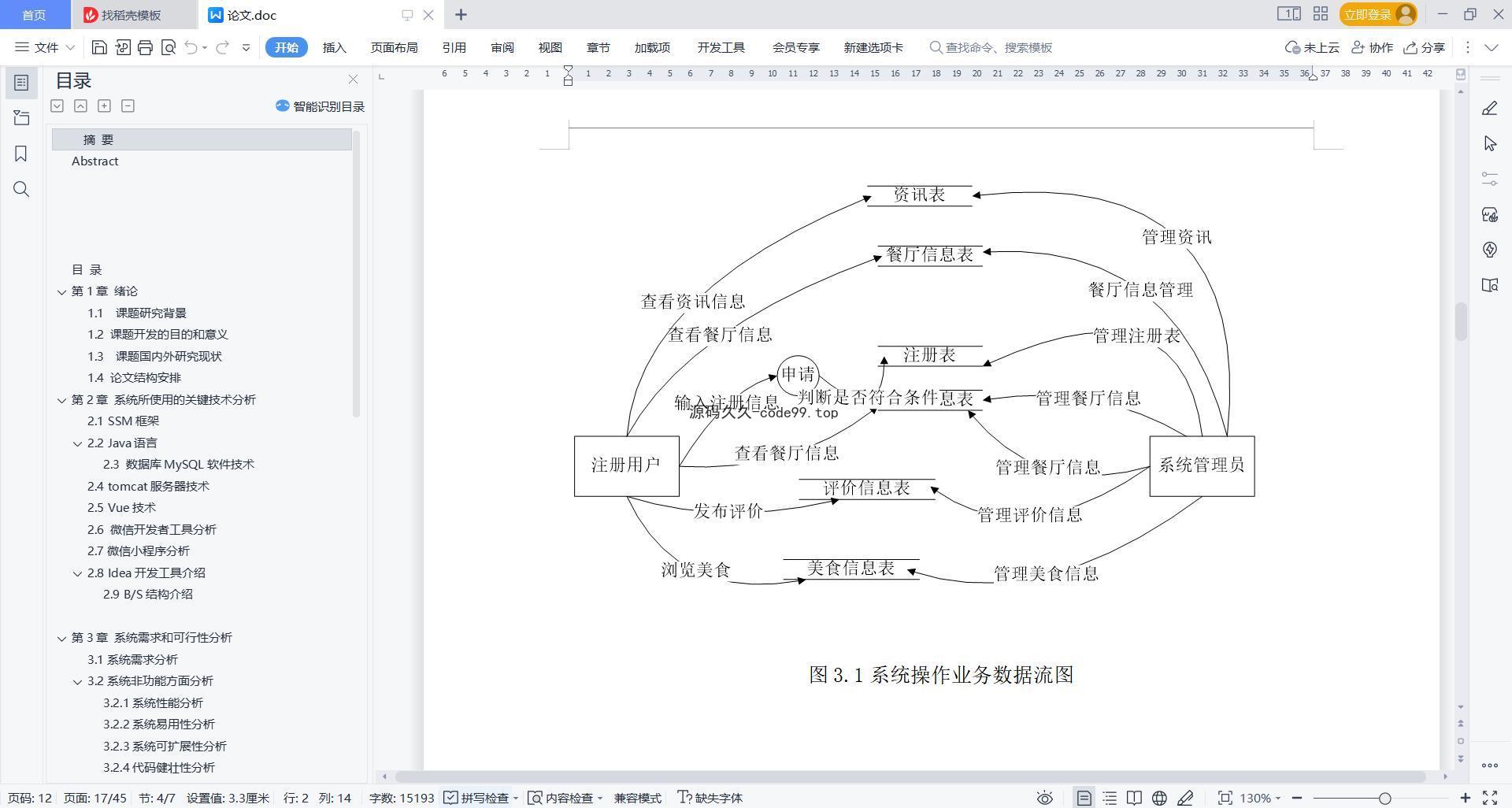The height and width of the screenshot is (808, 1512).
Task: Select the pen/edit tool in right sidebar
Action: pos(1489,109)
